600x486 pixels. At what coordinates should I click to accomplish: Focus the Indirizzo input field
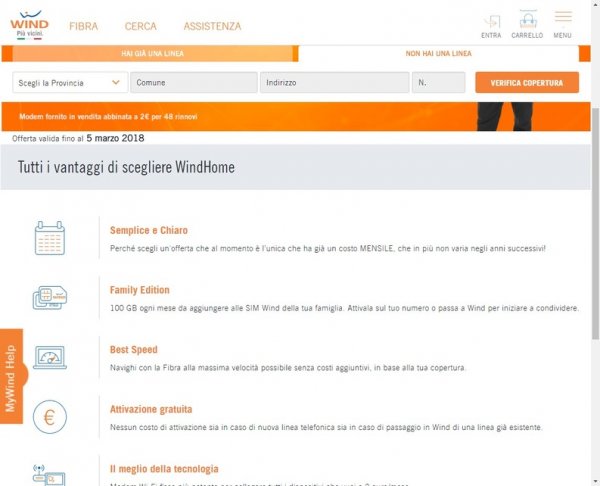click(334, 83)
